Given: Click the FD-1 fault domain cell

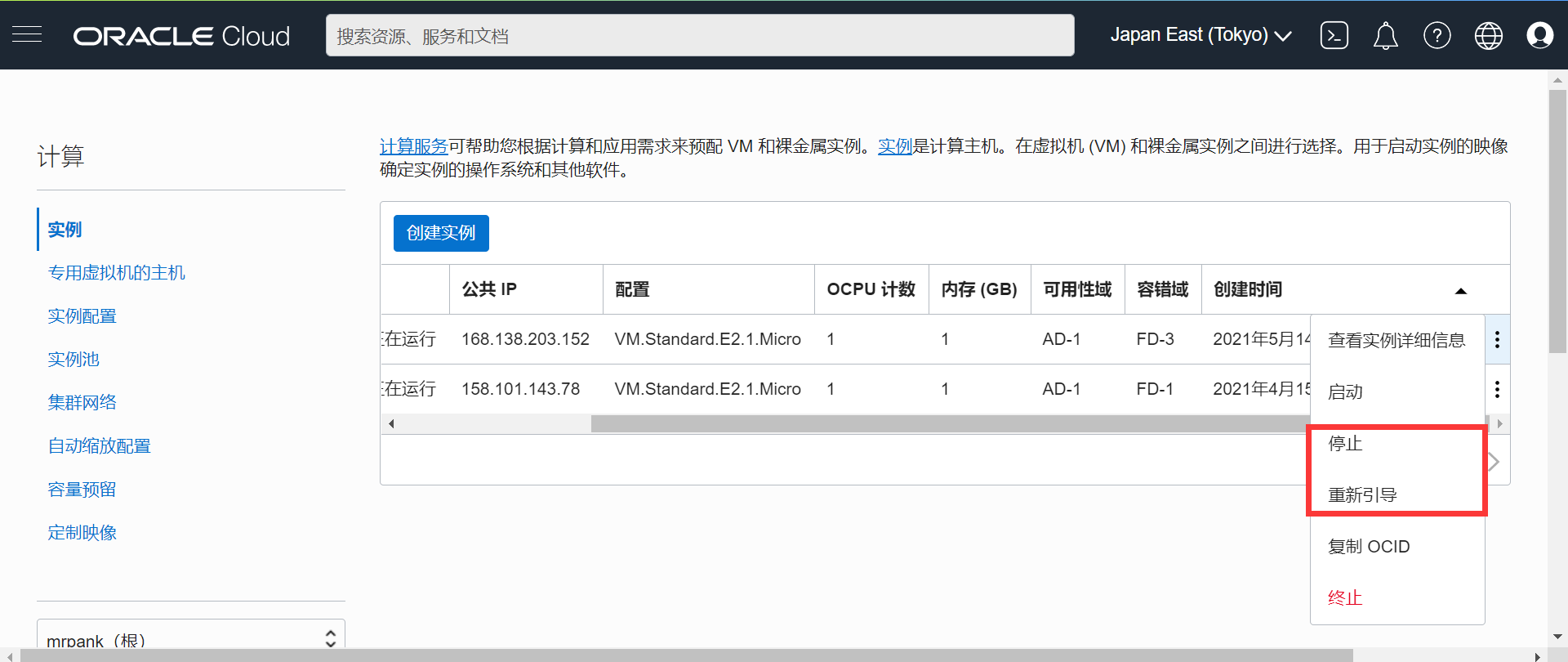Looking at the screenshot, I should (1155, 389).
